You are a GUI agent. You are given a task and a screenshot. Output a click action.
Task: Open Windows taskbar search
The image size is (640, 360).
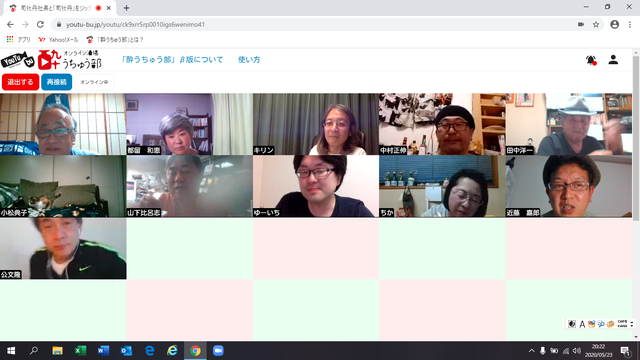[34, 351]
